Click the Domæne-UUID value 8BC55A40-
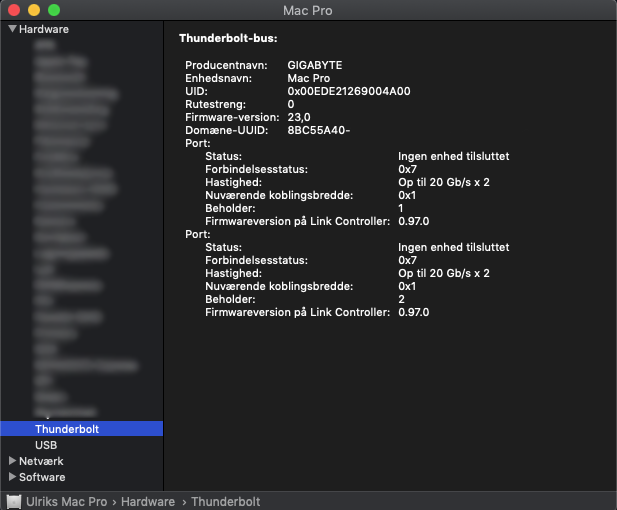 319,130
